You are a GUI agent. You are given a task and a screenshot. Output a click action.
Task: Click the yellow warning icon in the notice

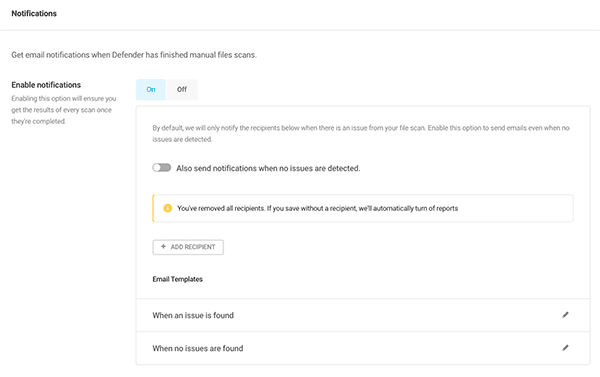click(x=167, y=208)
